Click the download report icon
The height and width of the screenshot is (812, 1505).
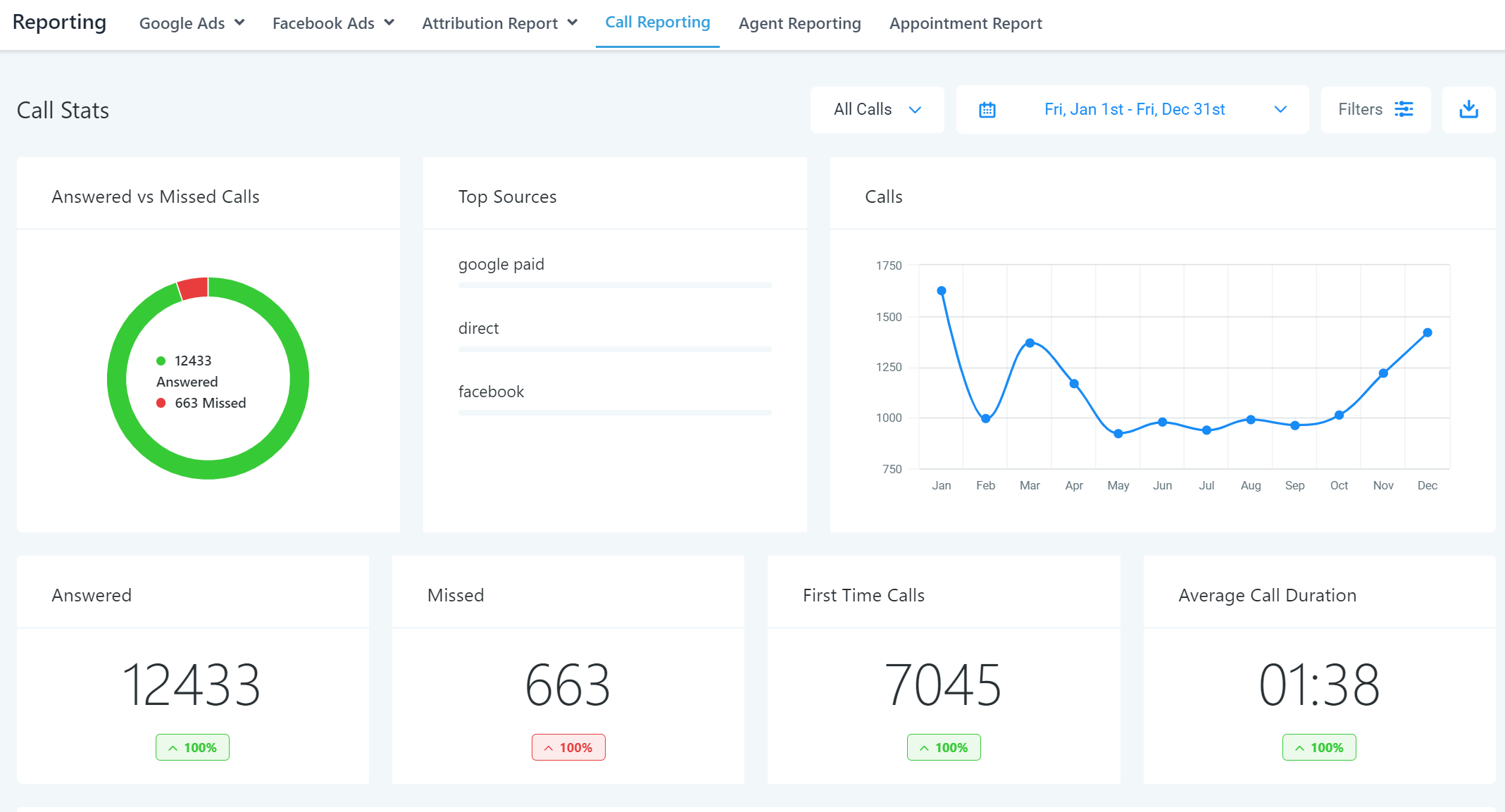pyautogui.click(x=1468, y=109)
